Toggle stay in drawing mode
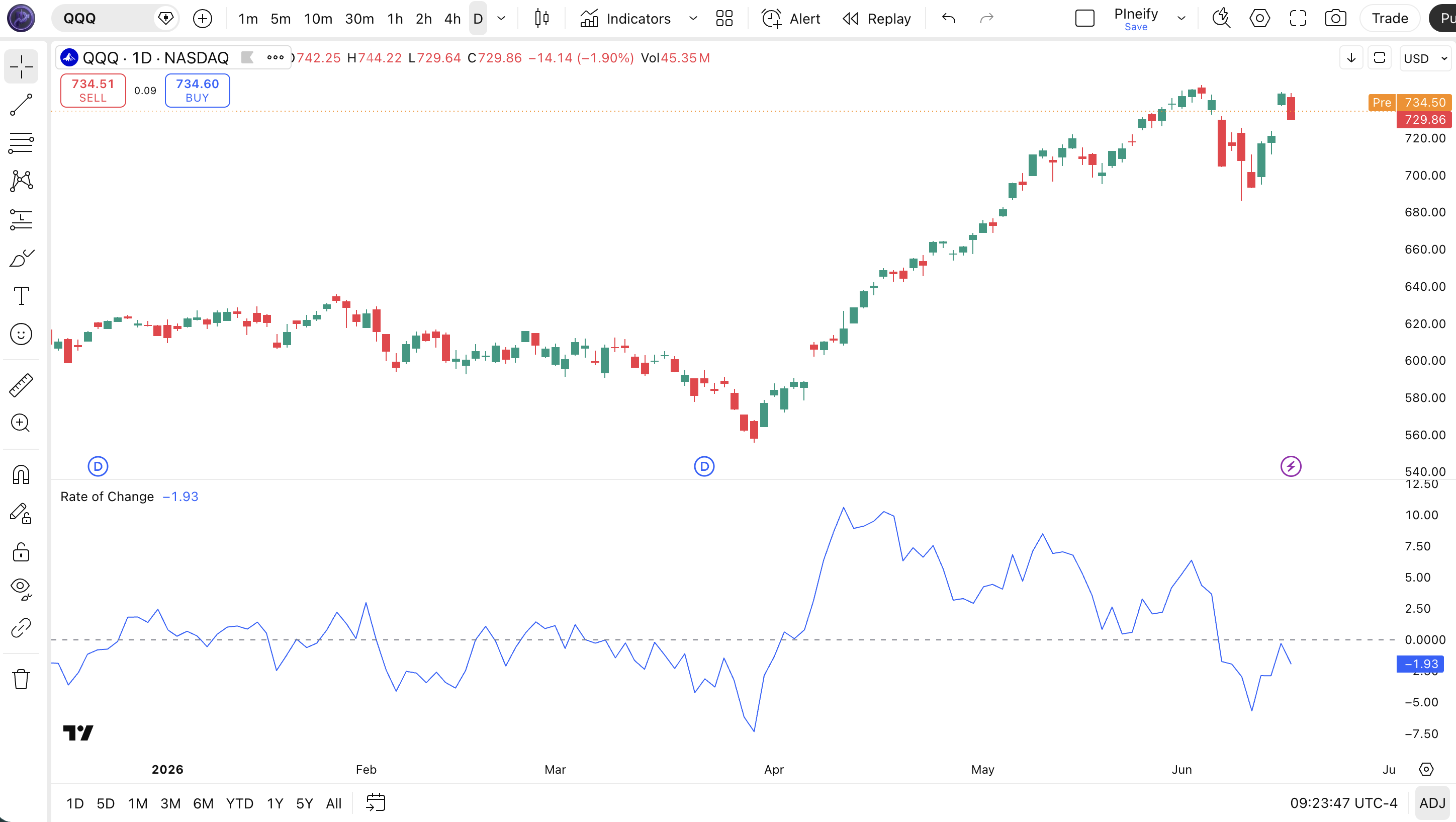Image resolution: width=1456 pixels, height=822 pixels. coord(21,513)
